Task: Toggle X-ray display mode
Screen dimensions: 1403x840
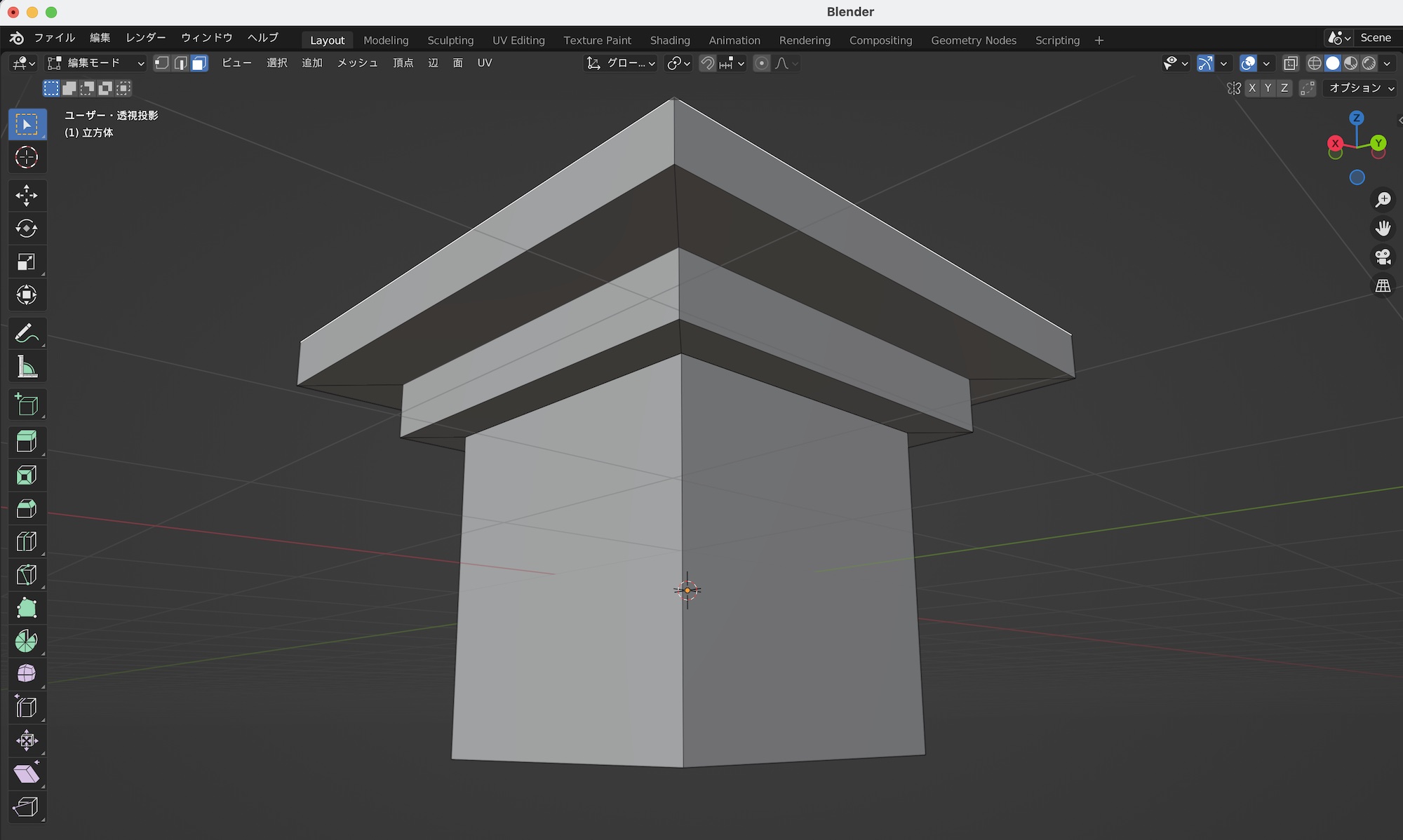Action: [x=1290, y=63]
